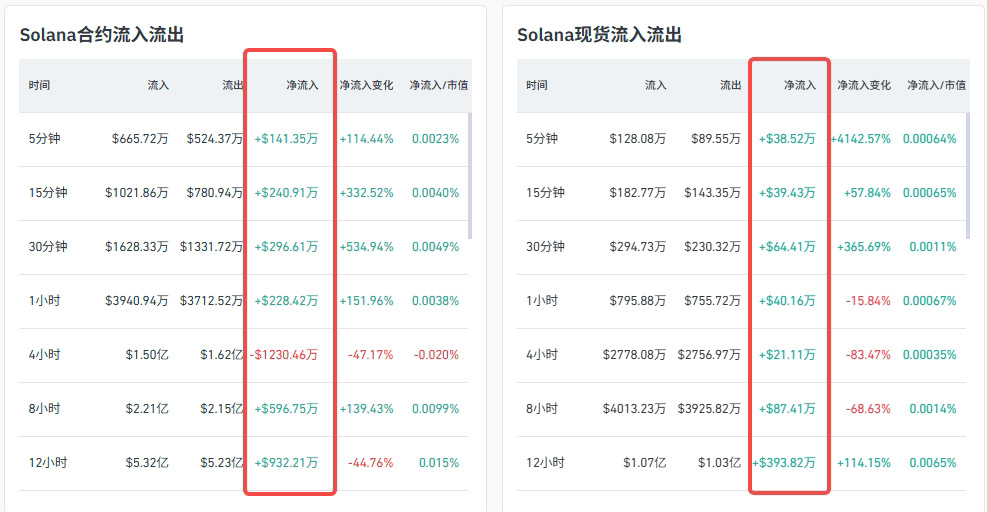This screenshot has width=987, height=512.
Task: Click the red -$1230.46万 net inflow value
Action: pos(284,355)
